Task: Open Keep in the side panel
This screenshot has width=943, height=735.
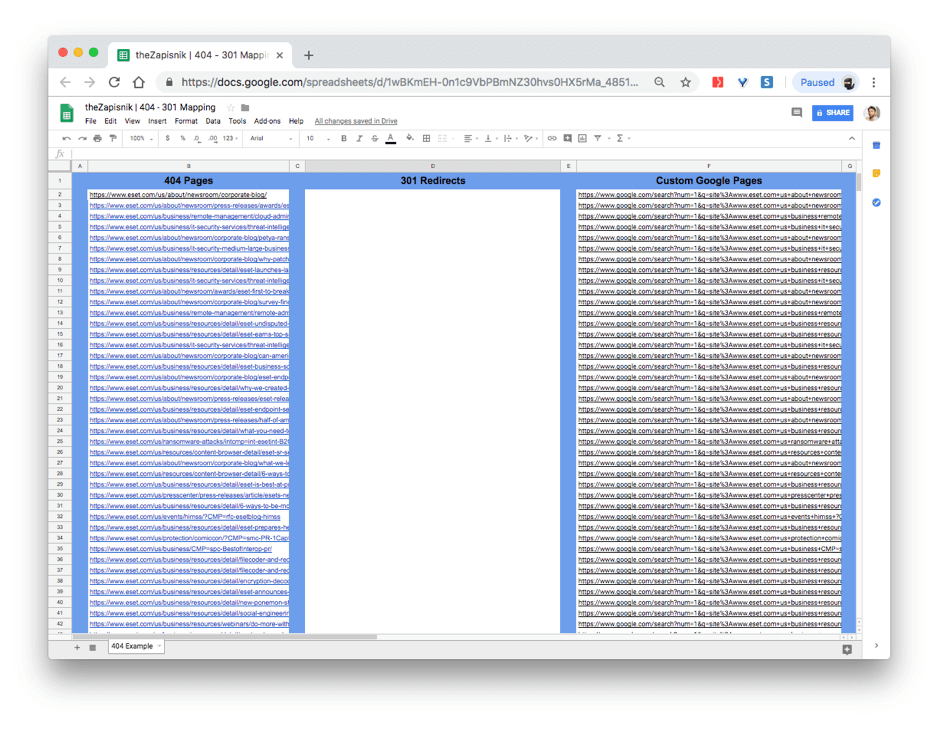Action: click(876, 174)
